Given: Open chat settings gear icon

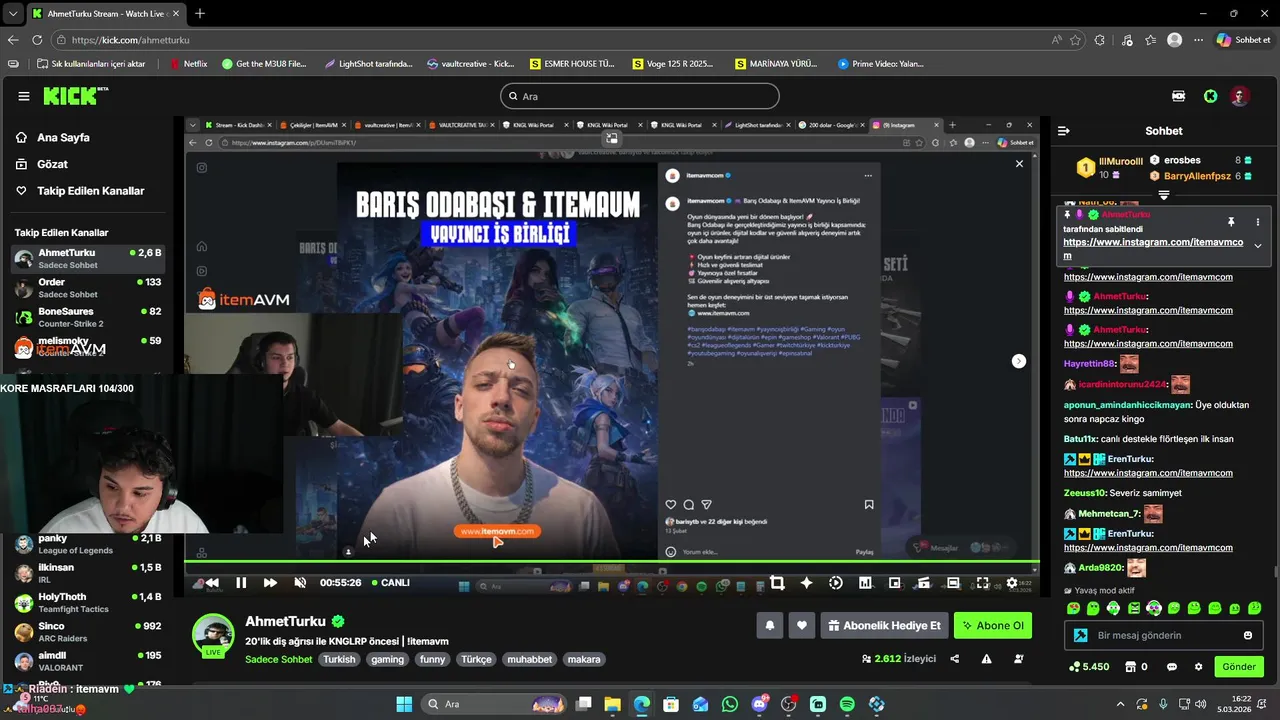Looking at the screenshot, I should tap(1199, 667).
